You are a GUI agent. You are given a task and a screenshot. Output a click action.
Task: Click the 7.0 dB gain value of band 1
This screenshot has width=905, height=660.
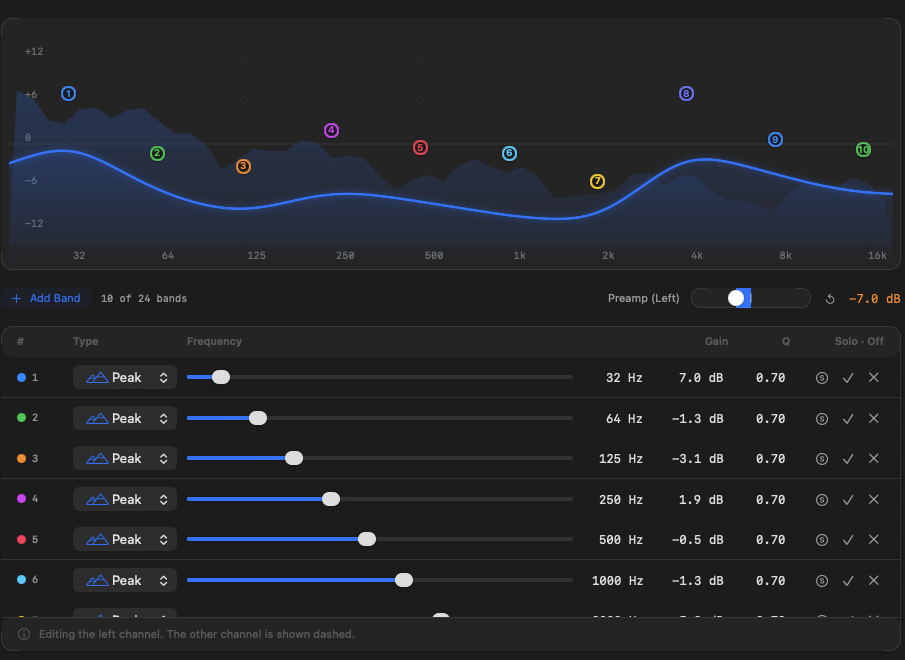pos(701,378)
